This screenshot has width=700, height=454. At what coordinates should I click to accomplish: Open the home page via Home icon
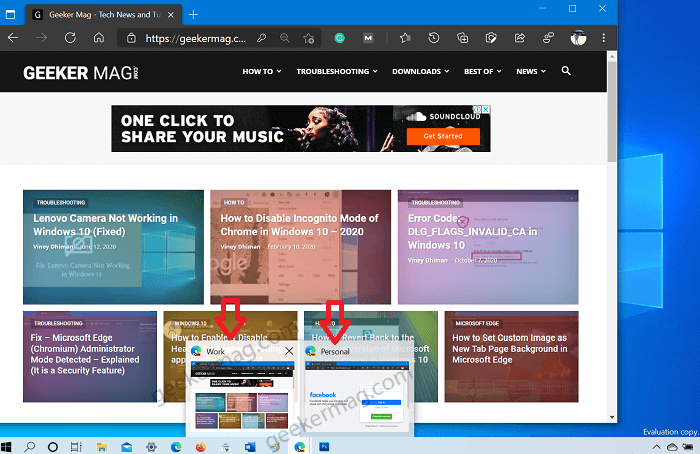click(99, 38)
